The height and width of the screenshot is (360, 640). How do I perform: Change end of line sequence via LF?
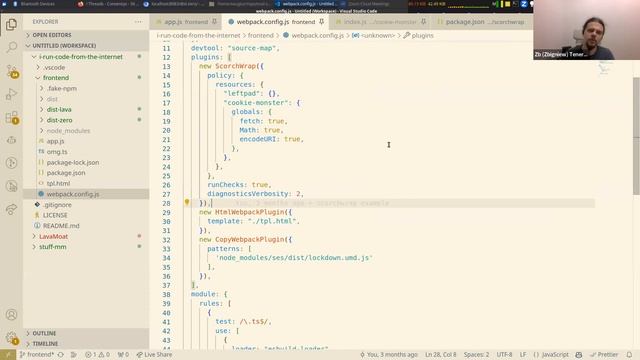[x=523, y=355]
